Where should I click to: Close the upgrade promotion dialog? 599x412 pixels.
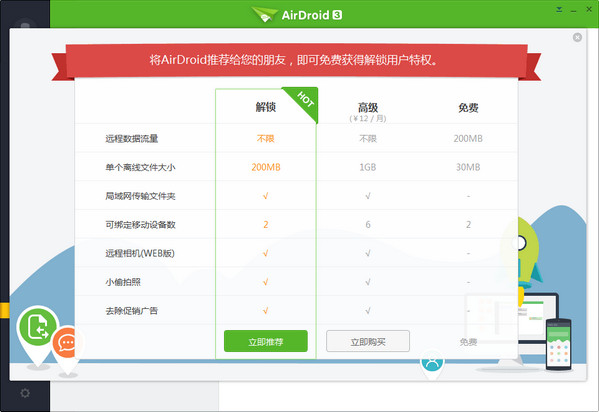point(577,37)
